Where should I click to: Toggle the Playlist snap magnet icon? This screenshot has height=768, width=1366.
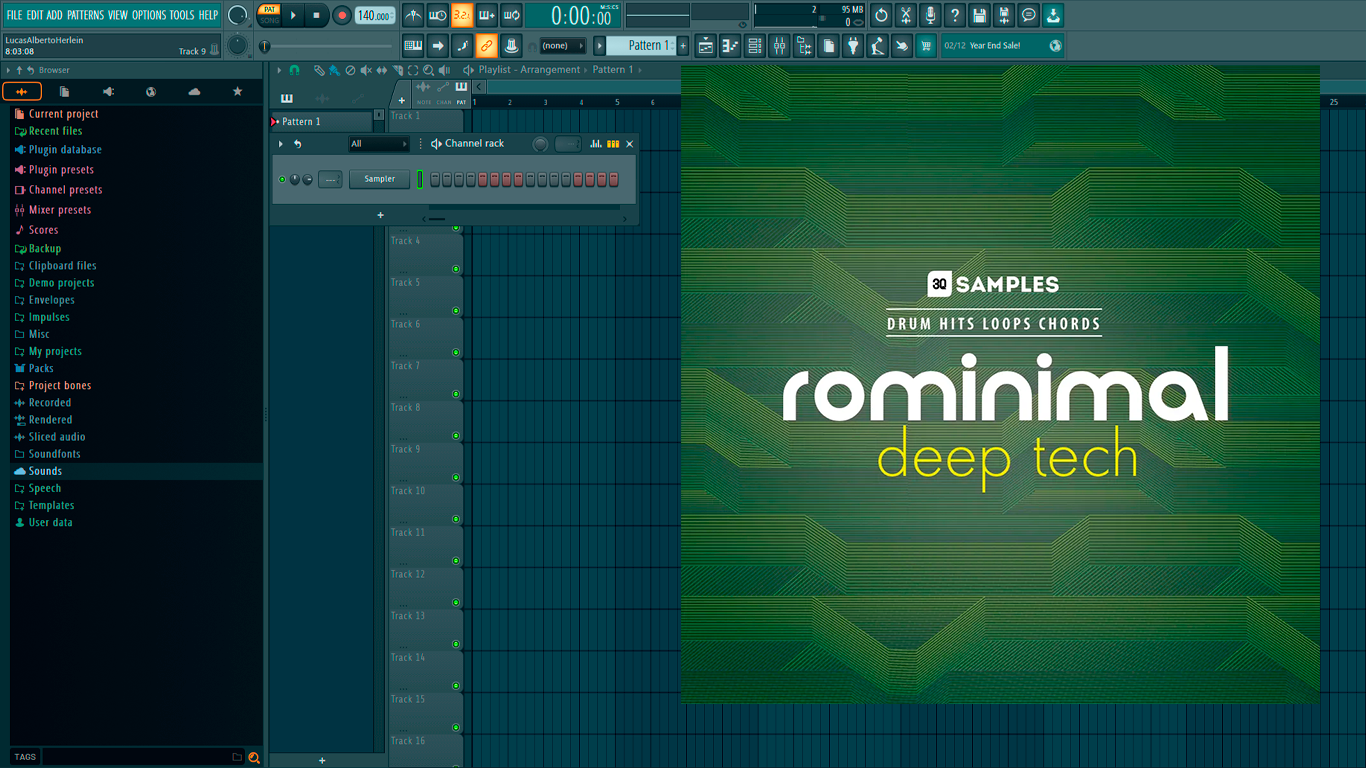[294, 70]
